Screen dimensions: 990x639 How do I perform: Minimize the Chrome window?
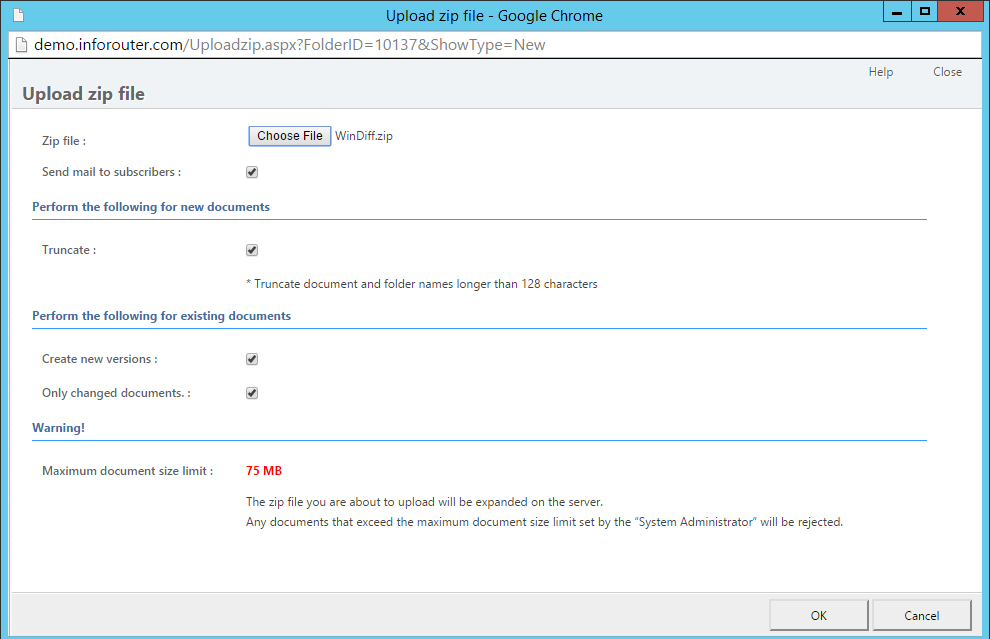(897, 11)
